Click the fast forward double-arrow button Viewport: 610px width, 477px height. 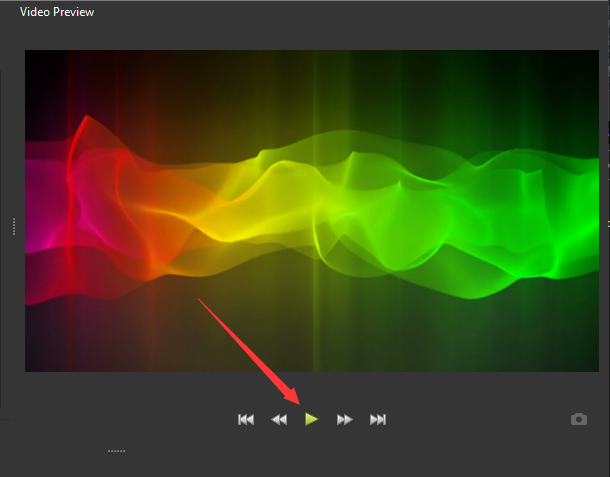(x=344, y=420)
